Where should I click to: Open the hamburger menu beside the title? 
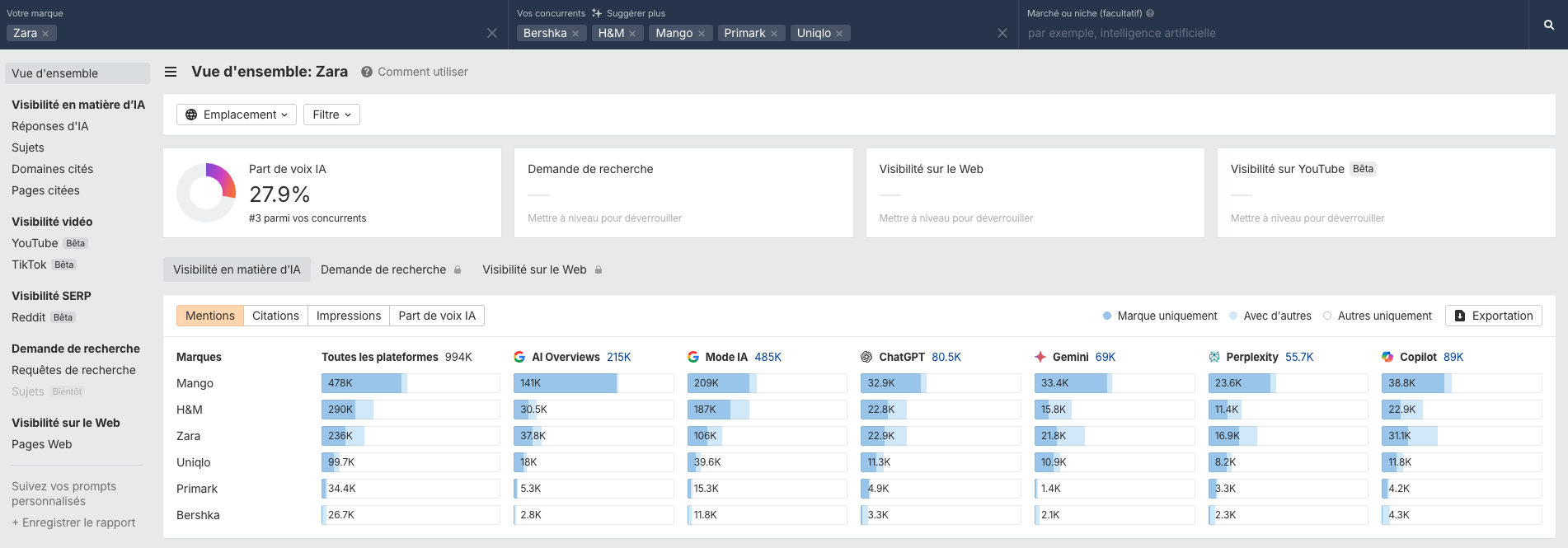coord(171,72)
